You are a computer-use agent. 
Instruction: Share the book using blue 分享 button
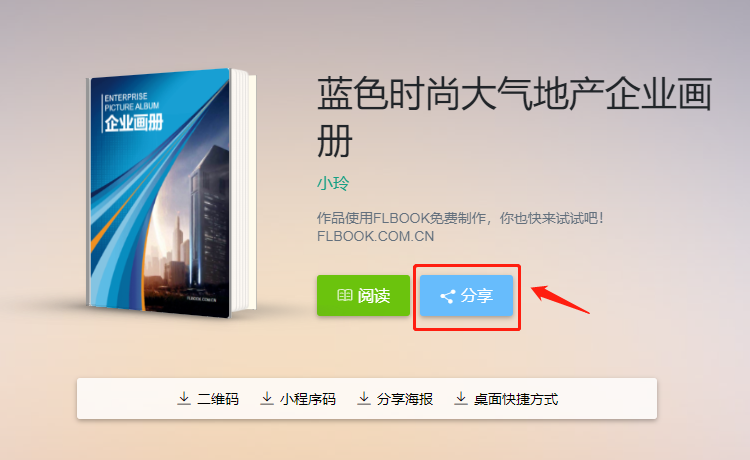466,296
